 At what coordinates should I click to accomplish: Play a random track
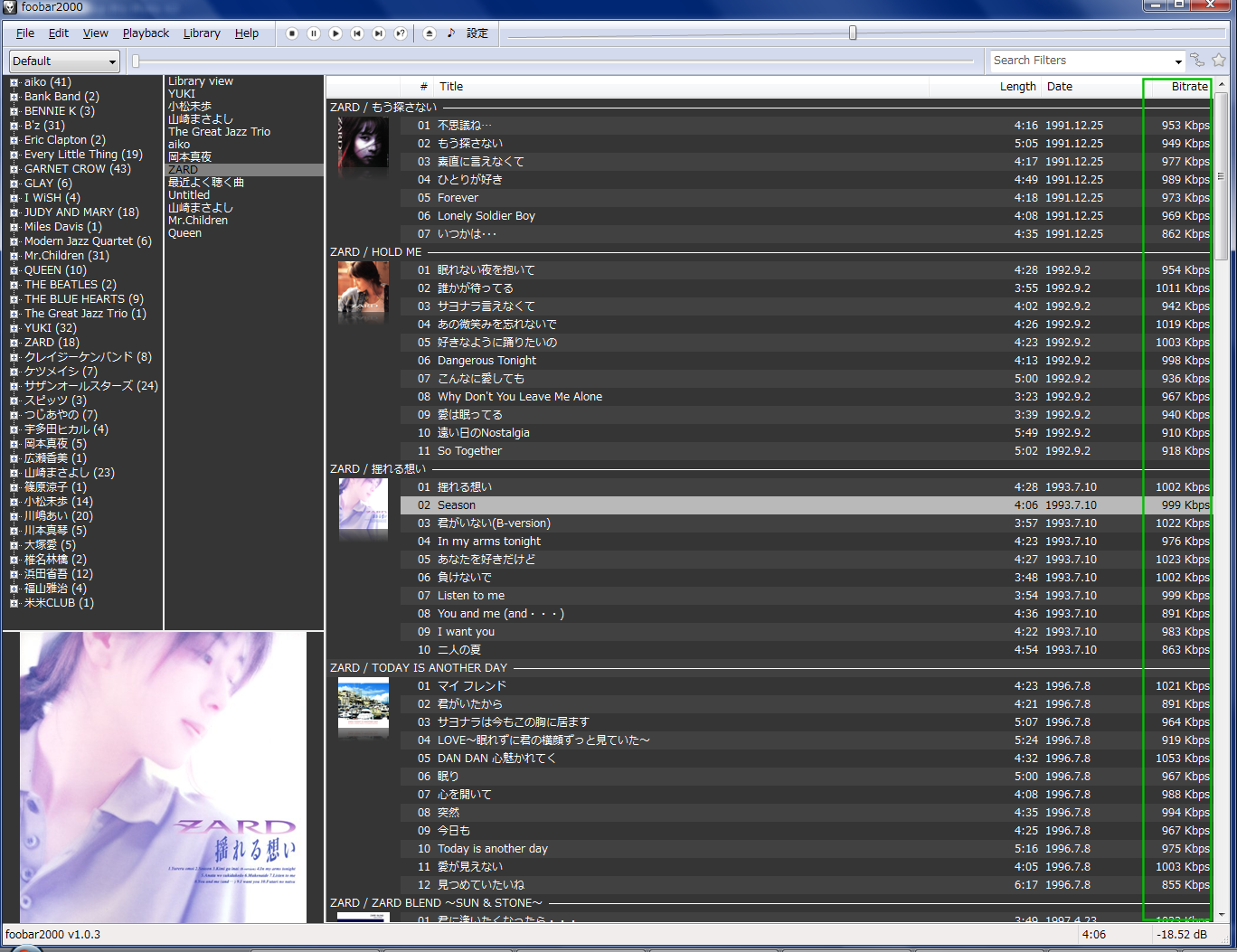click(401, 33)
